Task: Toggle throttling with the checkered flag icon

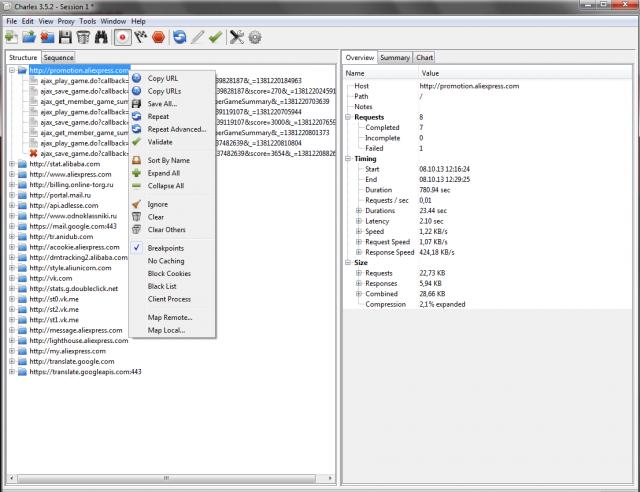Action: coord(141,38)
